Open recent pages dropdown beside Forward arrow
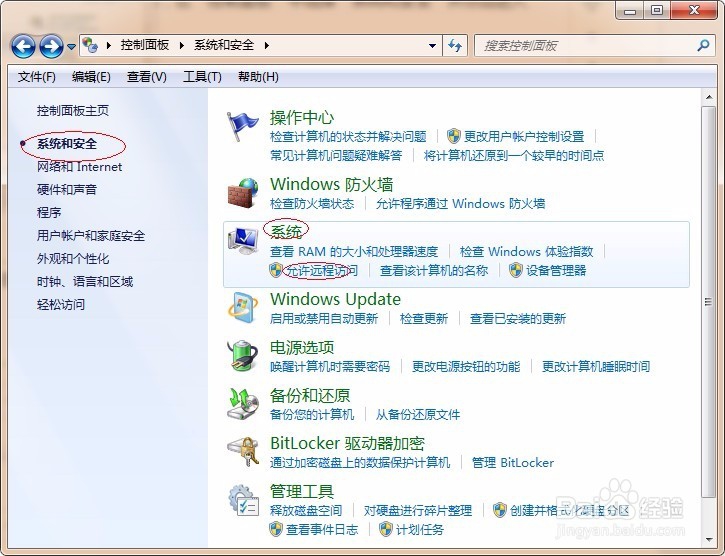 click(71, 46)
